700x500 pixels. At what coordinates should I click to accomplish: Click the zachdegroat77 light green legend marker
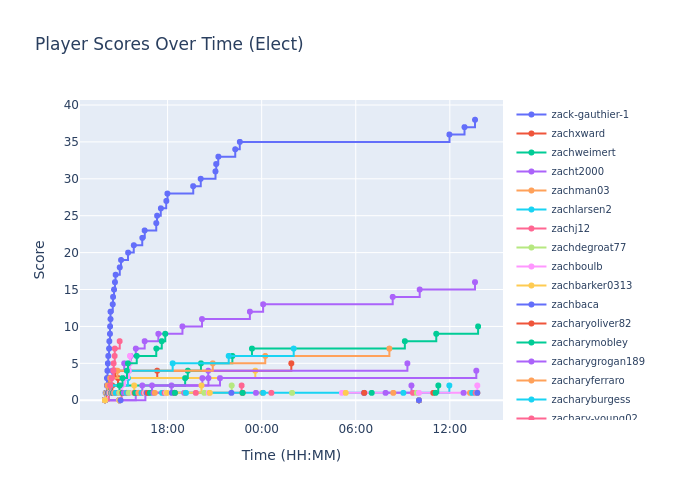point(531,248)
